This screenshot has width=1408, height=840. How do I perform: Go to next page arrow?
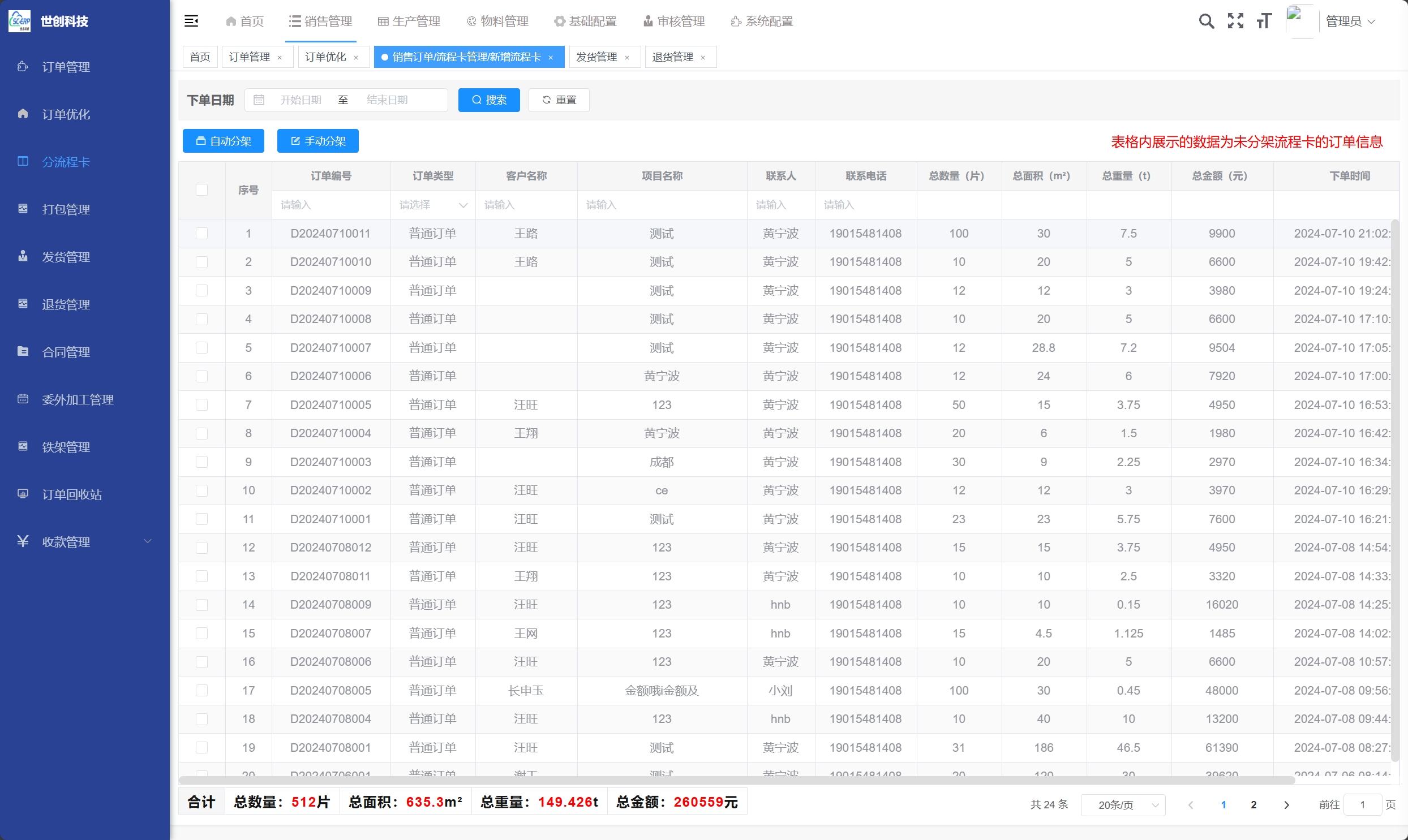1286,805
